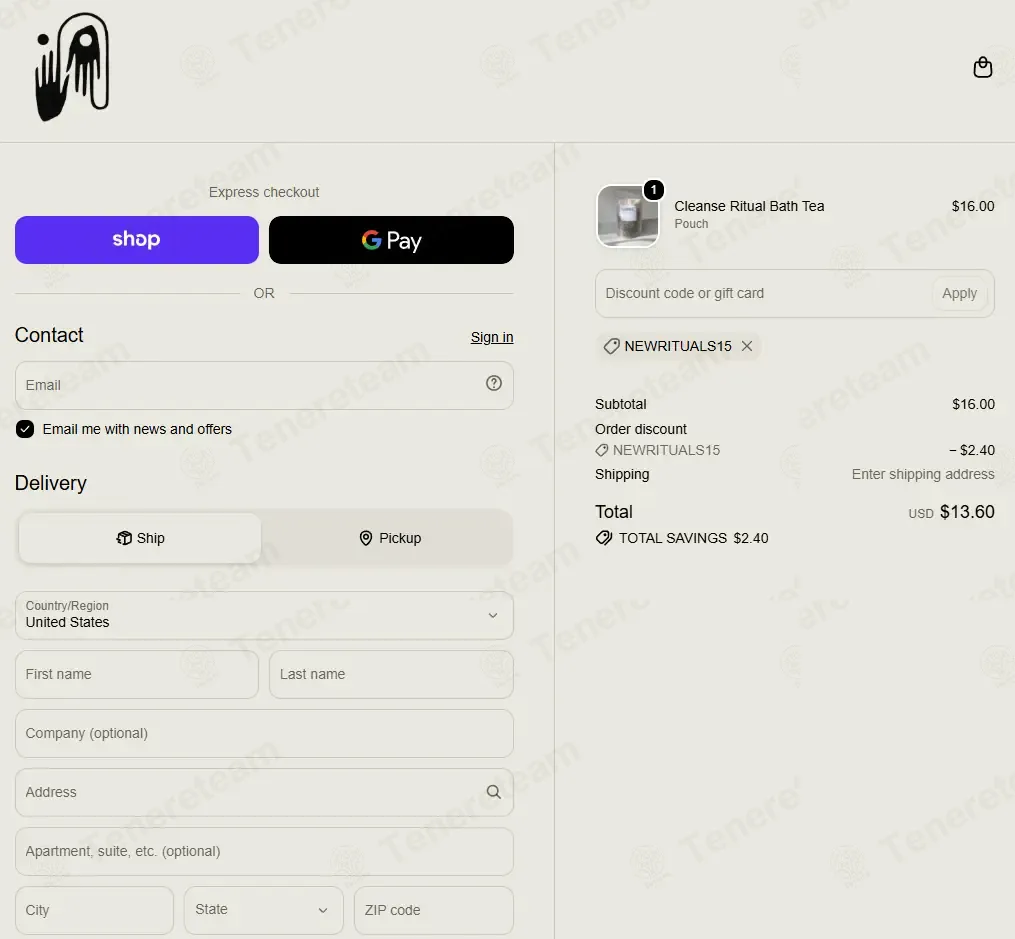Click the First name field
The image size is (1015, 939).
tap(137, 674)
